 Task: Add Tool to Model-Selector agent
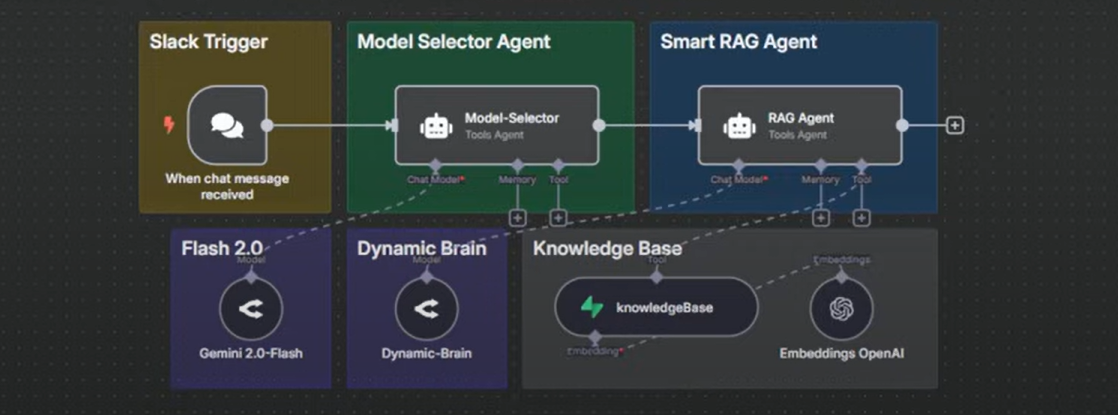tap(558, 217)
